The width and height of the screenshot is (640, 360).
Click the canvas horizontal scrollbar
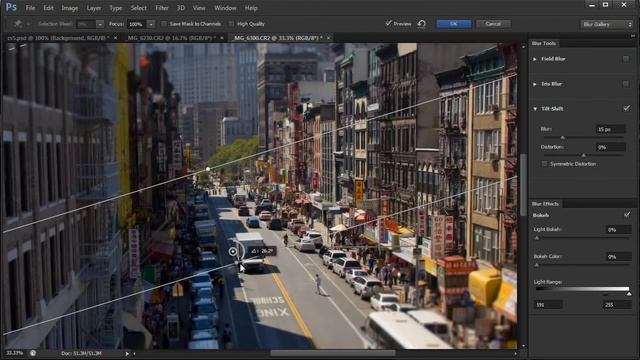click(x=332, y=353)
